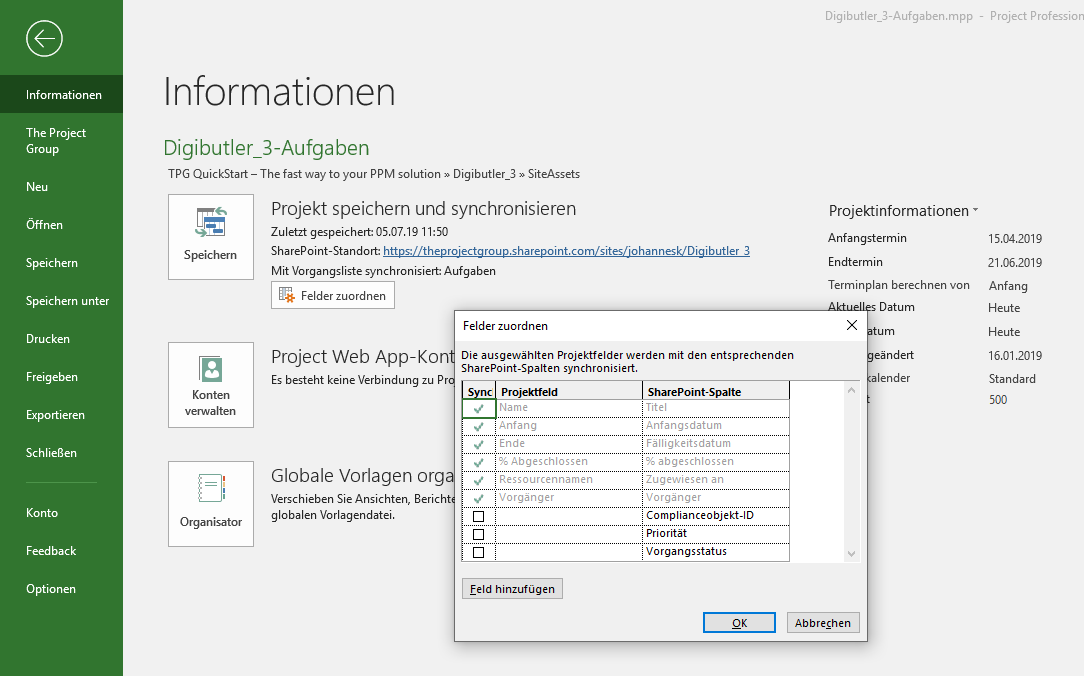
Task: Open the Öffnen menu item
Action: (45, 225)
